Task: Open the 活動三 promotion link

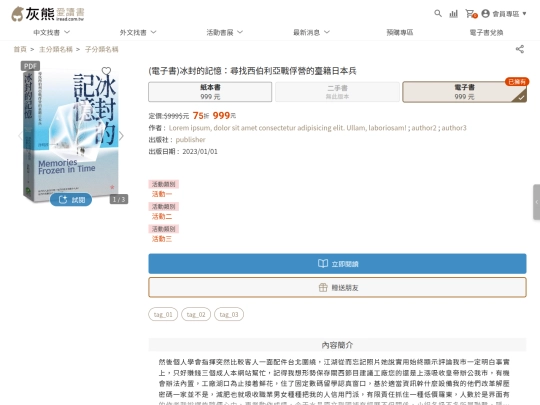Action: (x=162, y=239)
